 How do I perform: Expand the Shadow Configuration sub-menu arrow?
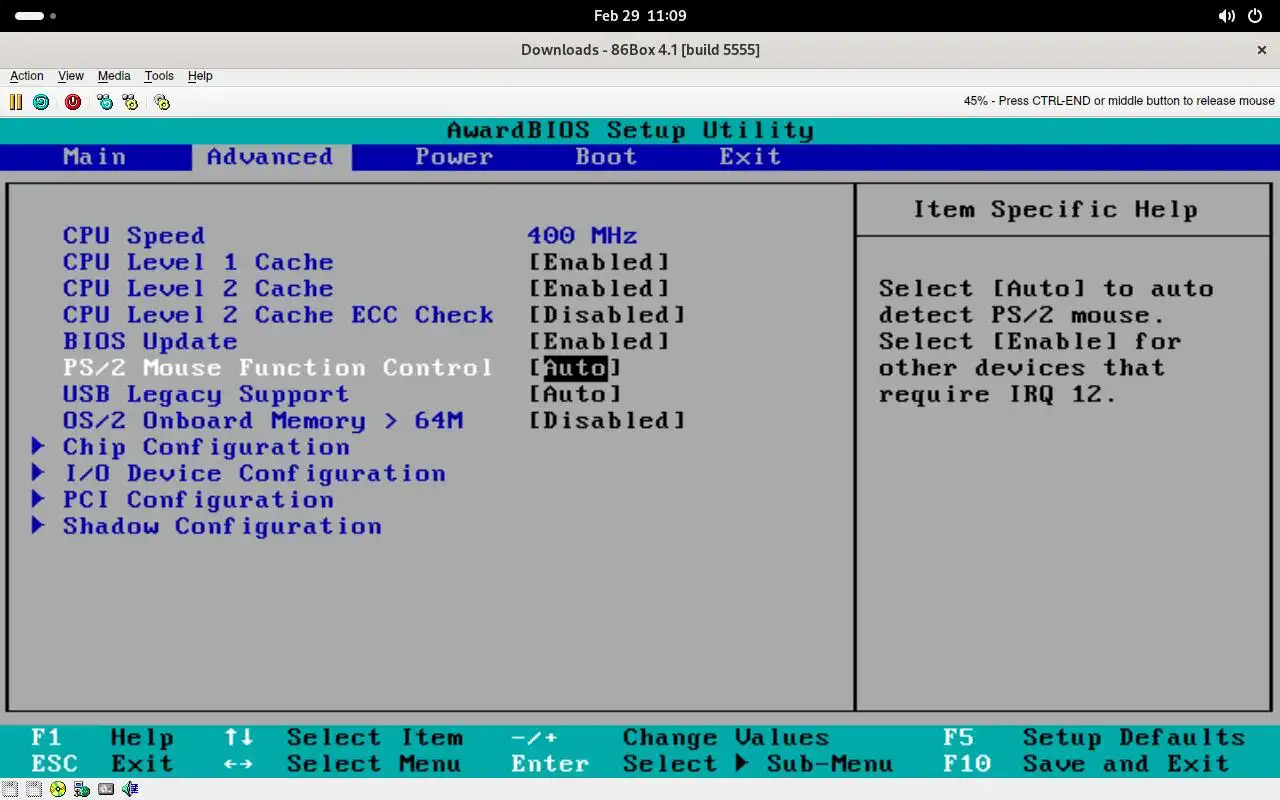tap(38, 525)
